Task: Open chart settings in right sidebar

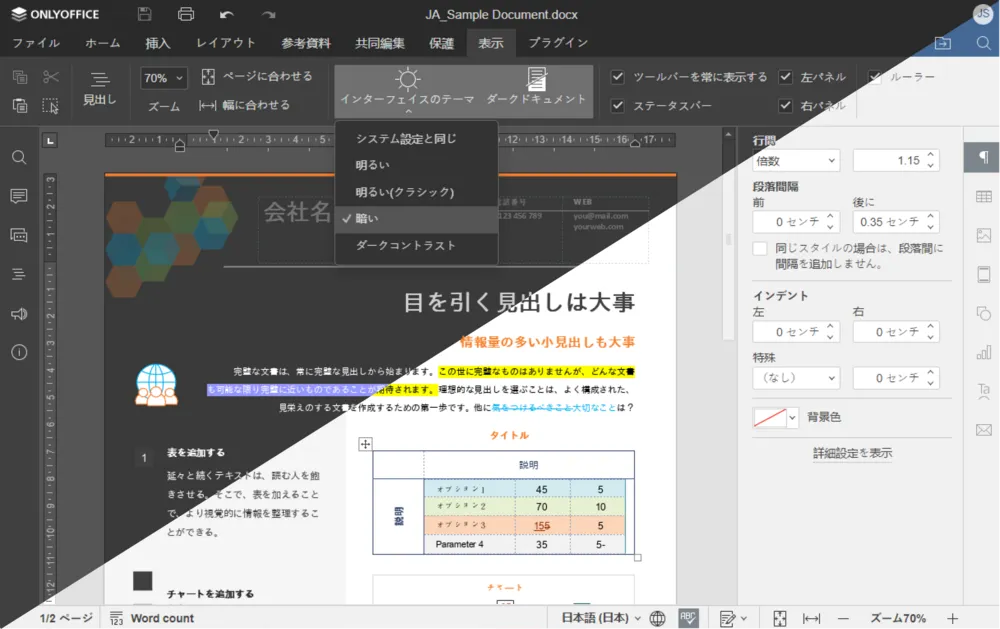Action: [983, 352]
